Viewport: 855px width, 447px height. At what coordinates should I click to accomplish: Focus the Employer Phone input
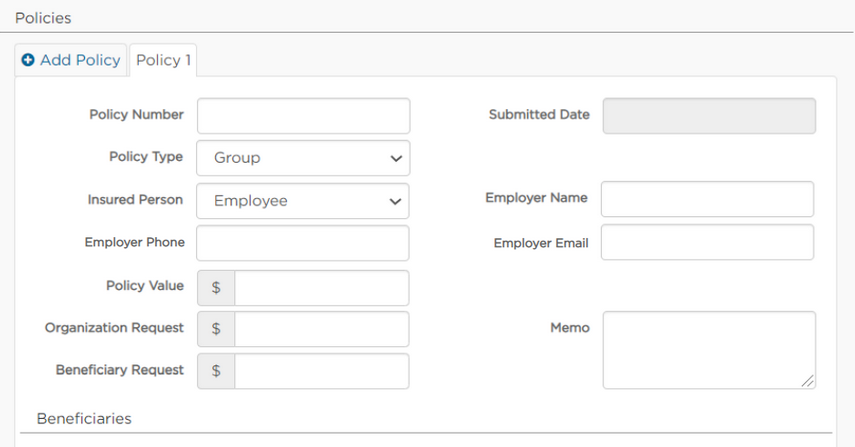(x=303, y=243)
